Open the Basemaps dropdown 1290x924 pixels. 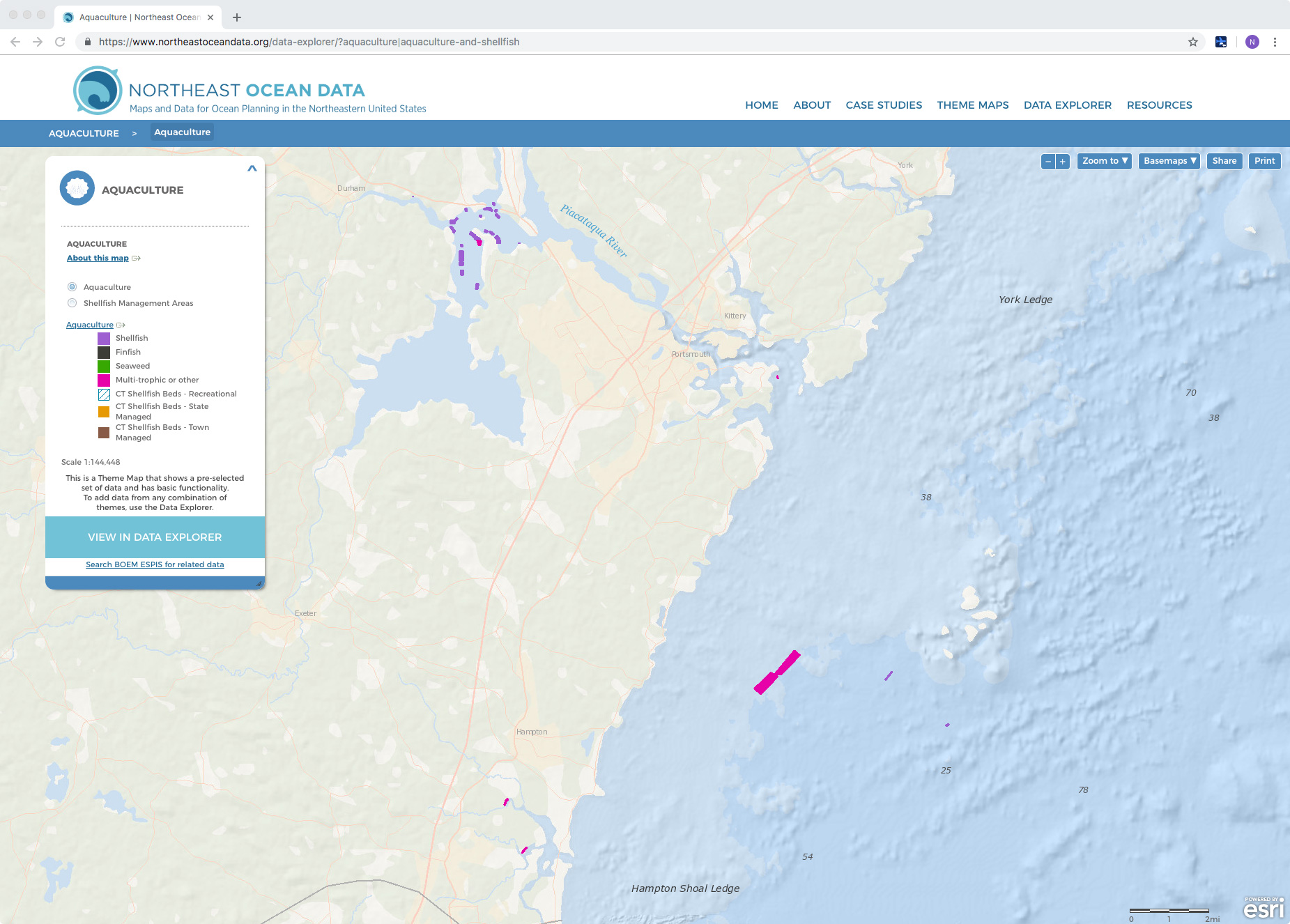(1169, 161)
